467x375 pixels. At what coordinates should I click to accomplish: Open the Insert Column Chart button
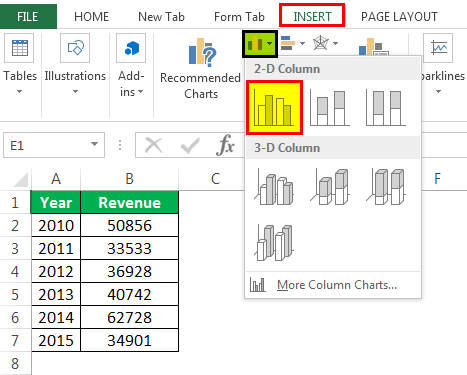pyautogui.click(x=260, y=44)
